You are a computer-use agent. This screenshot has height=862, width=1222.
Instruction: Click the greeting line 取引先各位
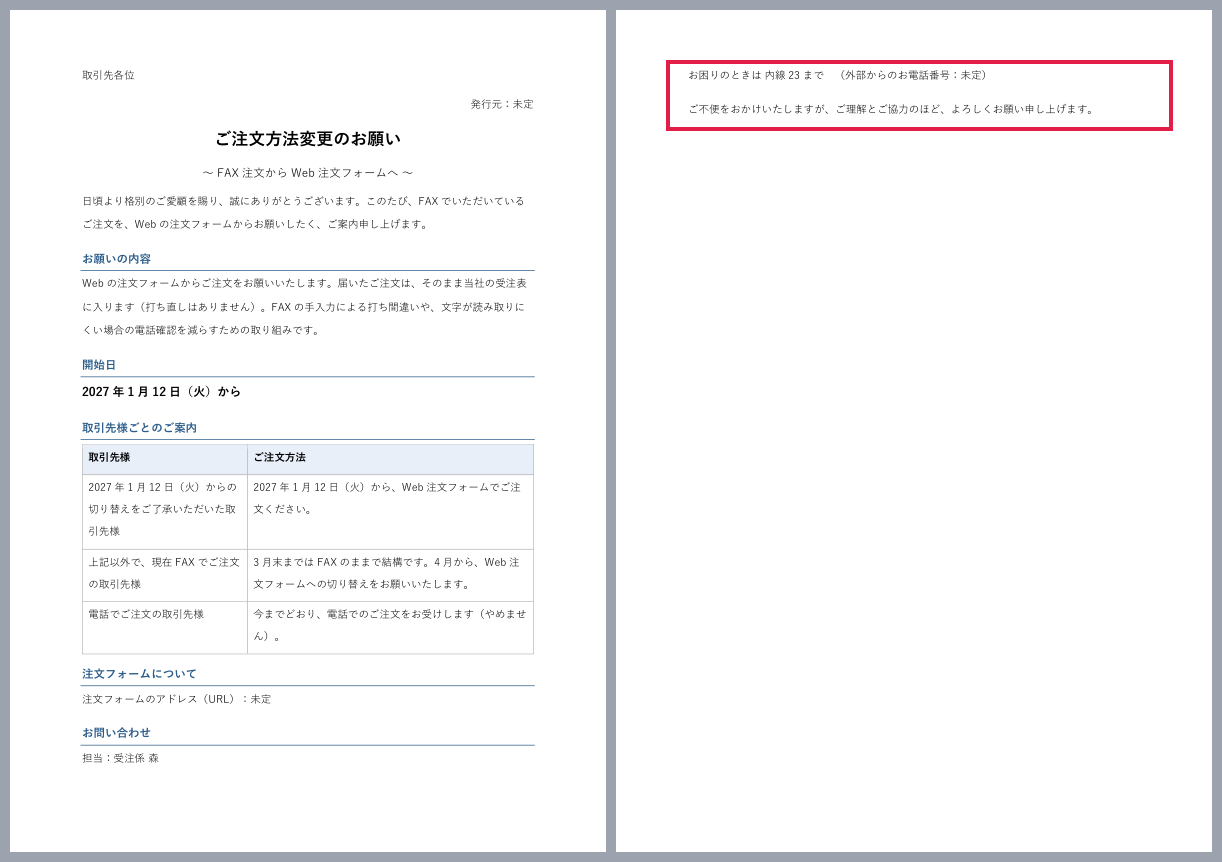click(108, 75)
